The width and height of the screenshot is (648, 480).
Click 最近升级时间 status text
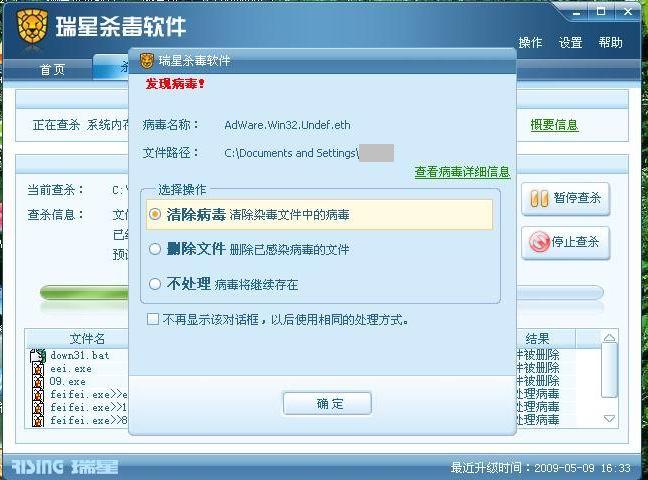coord(541,468)
